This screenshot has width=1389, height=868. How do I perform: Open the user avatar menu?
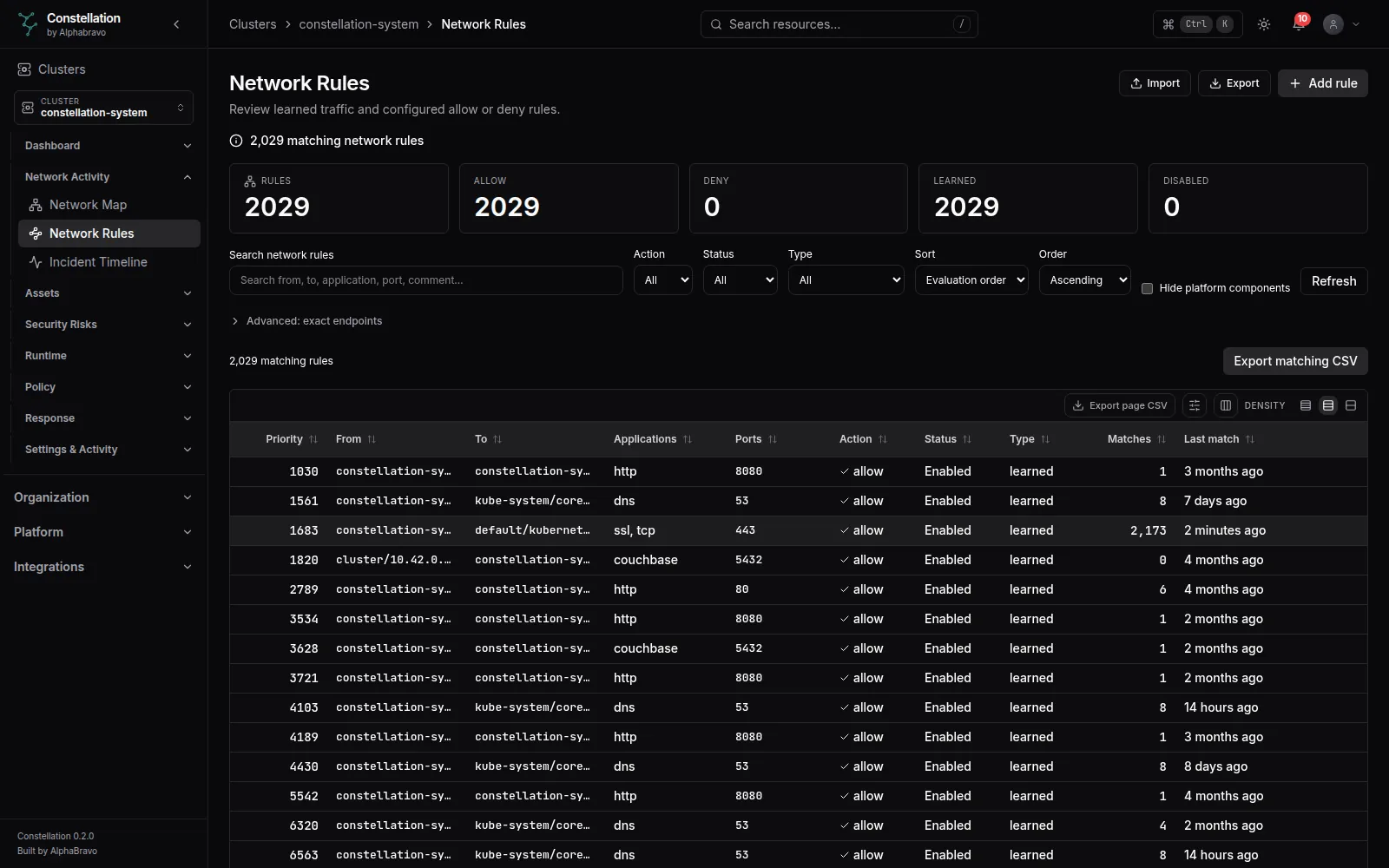[1341, 24]
